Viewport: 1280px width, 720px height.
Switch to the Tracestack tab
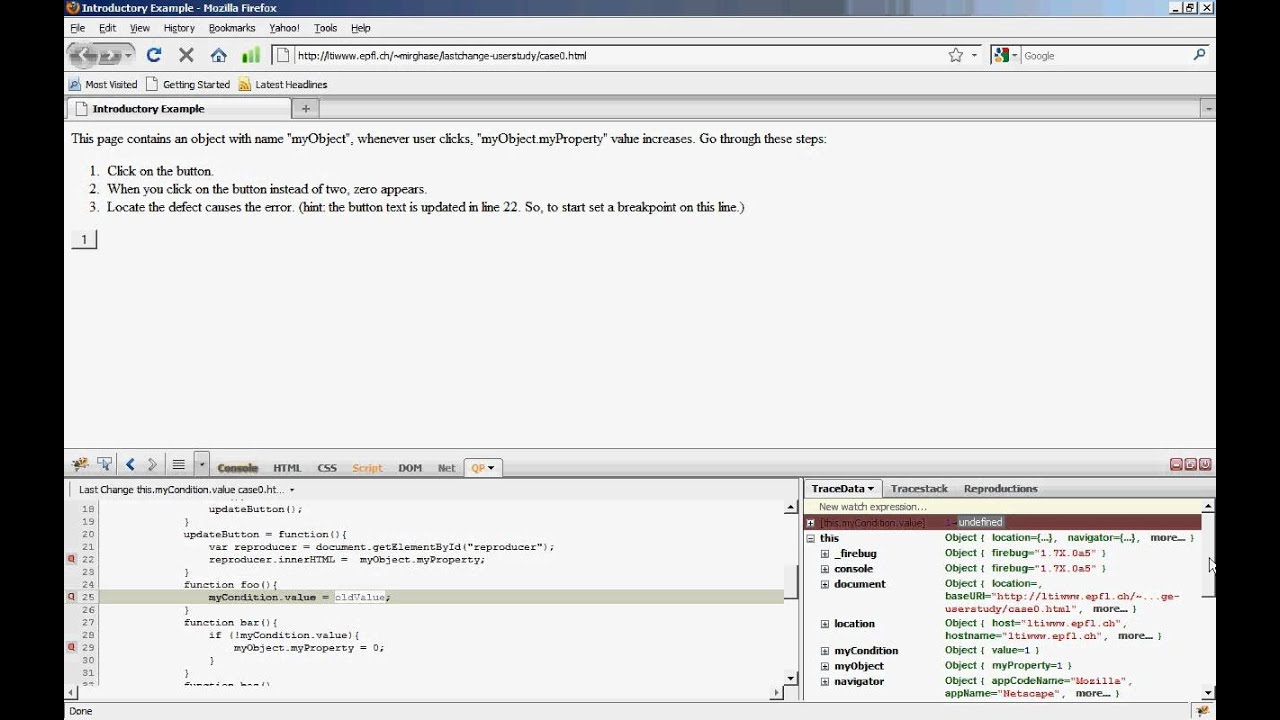point(919,488)
